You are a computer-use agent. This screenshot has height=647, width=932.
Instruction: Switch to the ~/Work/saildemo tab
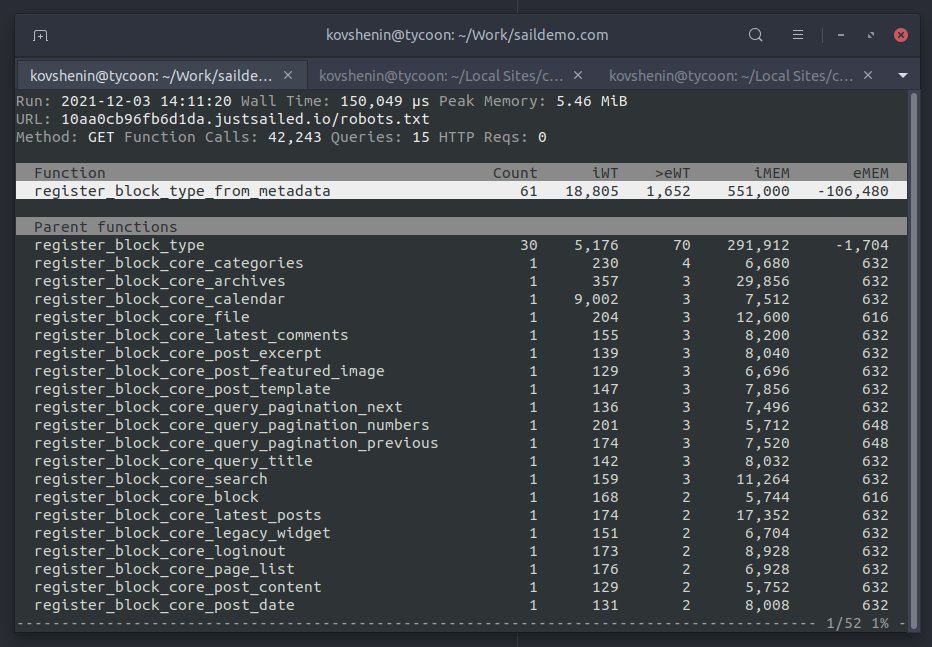pyautogui.click(x=150, y=75)
